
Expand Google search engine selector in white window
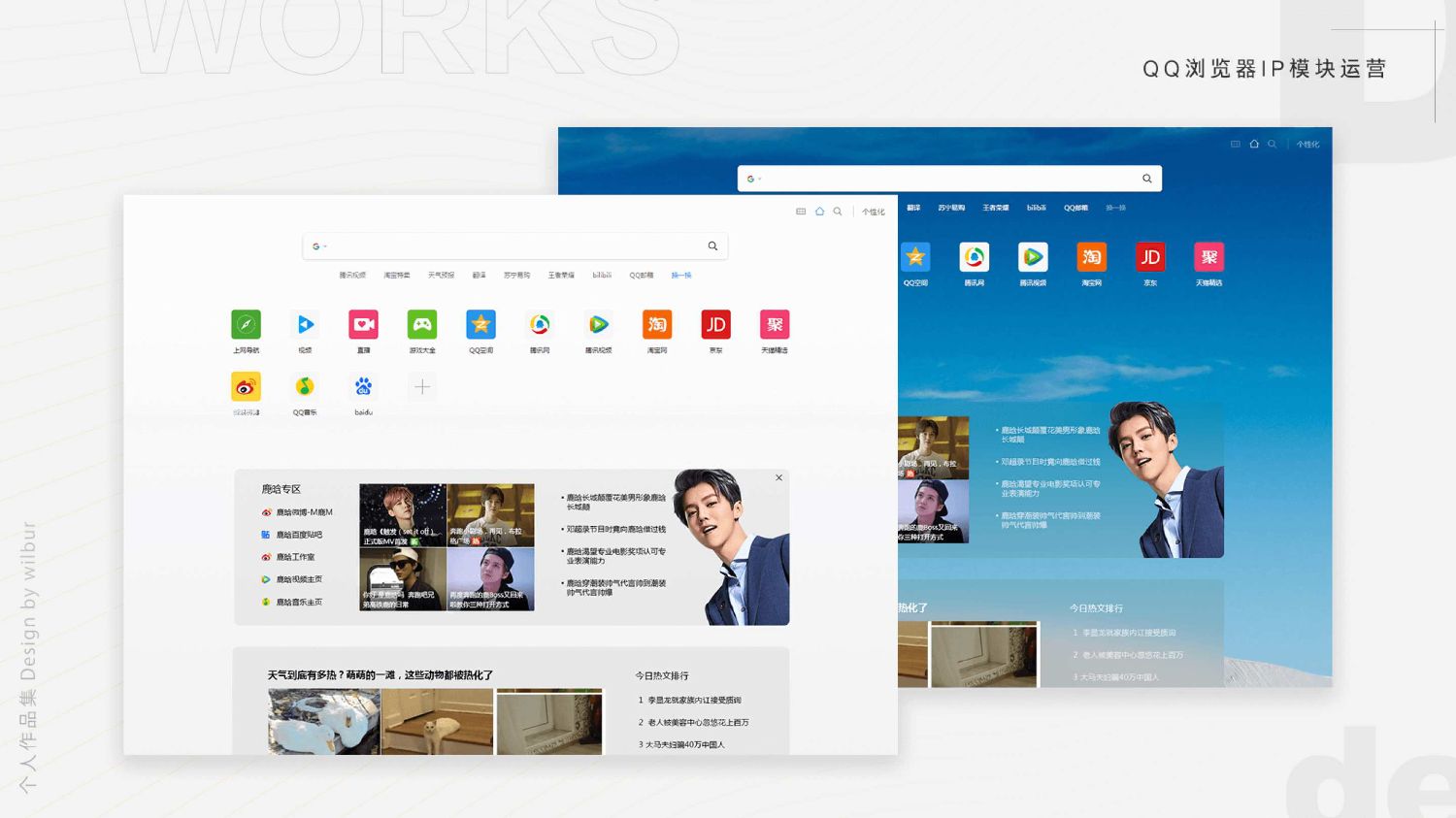319,246
